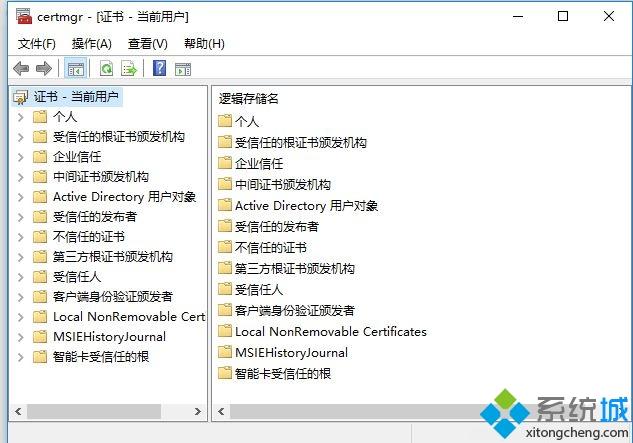Expand 第三方根证书颁发机构 tree node
633x443 pixels.
coord(21,257)
